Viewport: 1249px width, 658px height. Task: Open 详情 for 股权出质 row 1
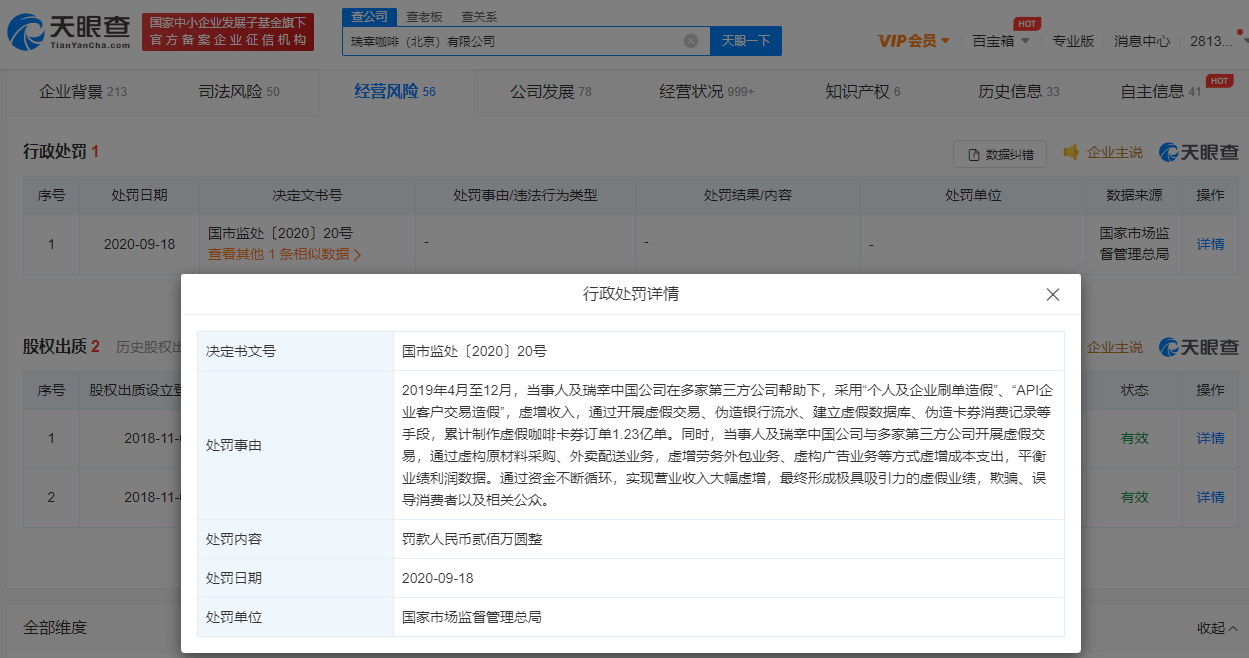(1210, 438)
